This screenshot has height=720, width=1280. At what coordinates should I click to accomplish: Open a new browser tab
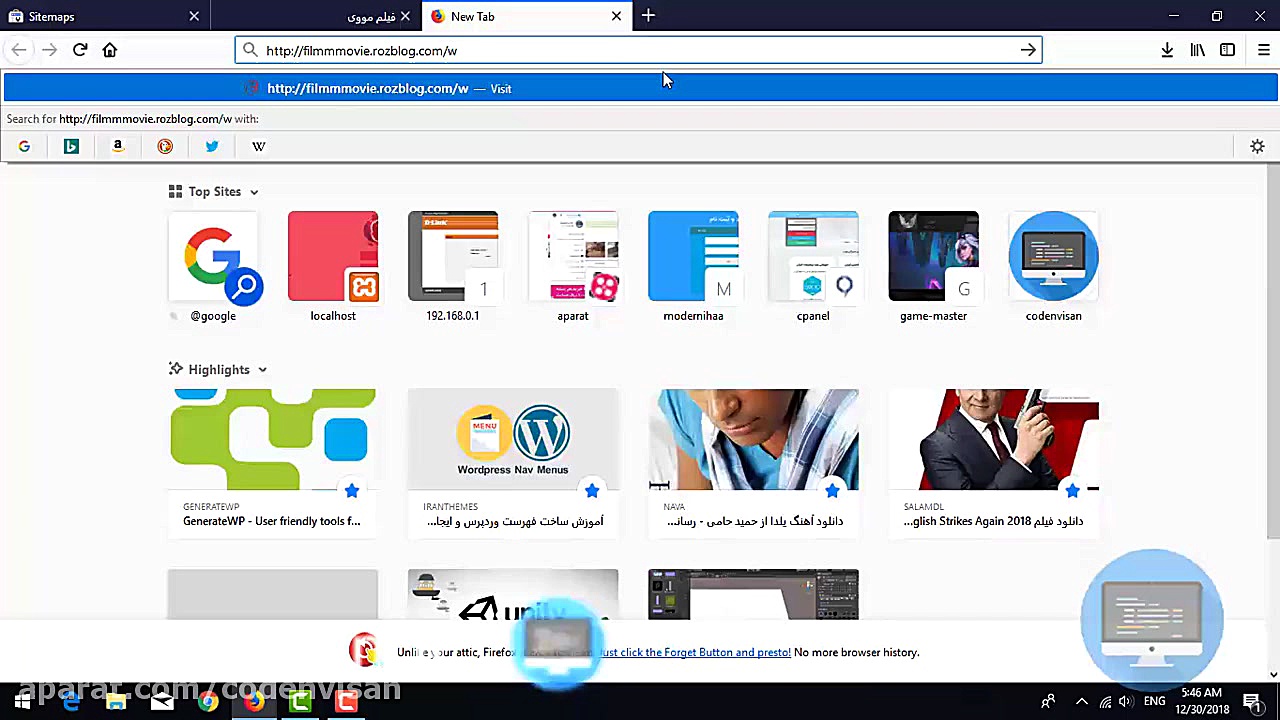(x=648, y=16)
